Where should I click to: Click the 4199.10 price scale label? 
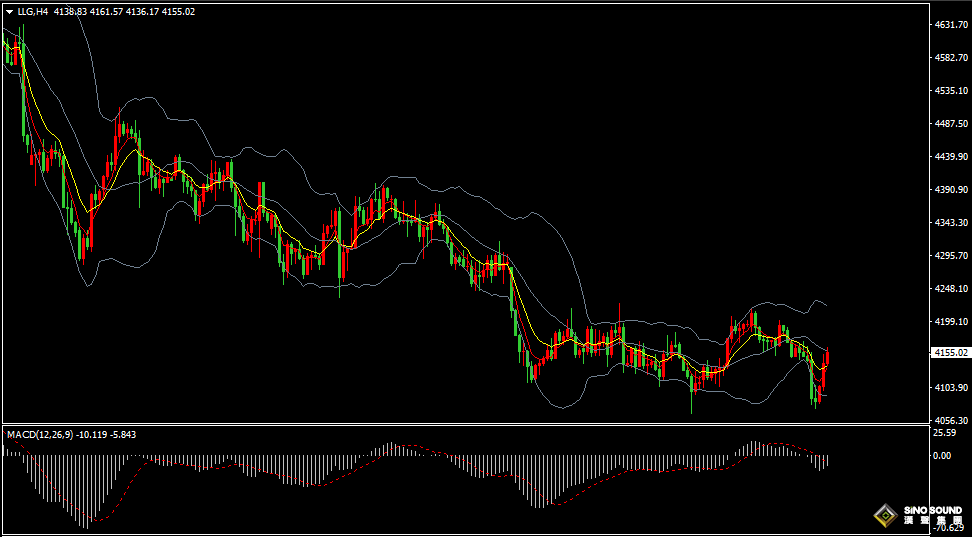point(951,321)
